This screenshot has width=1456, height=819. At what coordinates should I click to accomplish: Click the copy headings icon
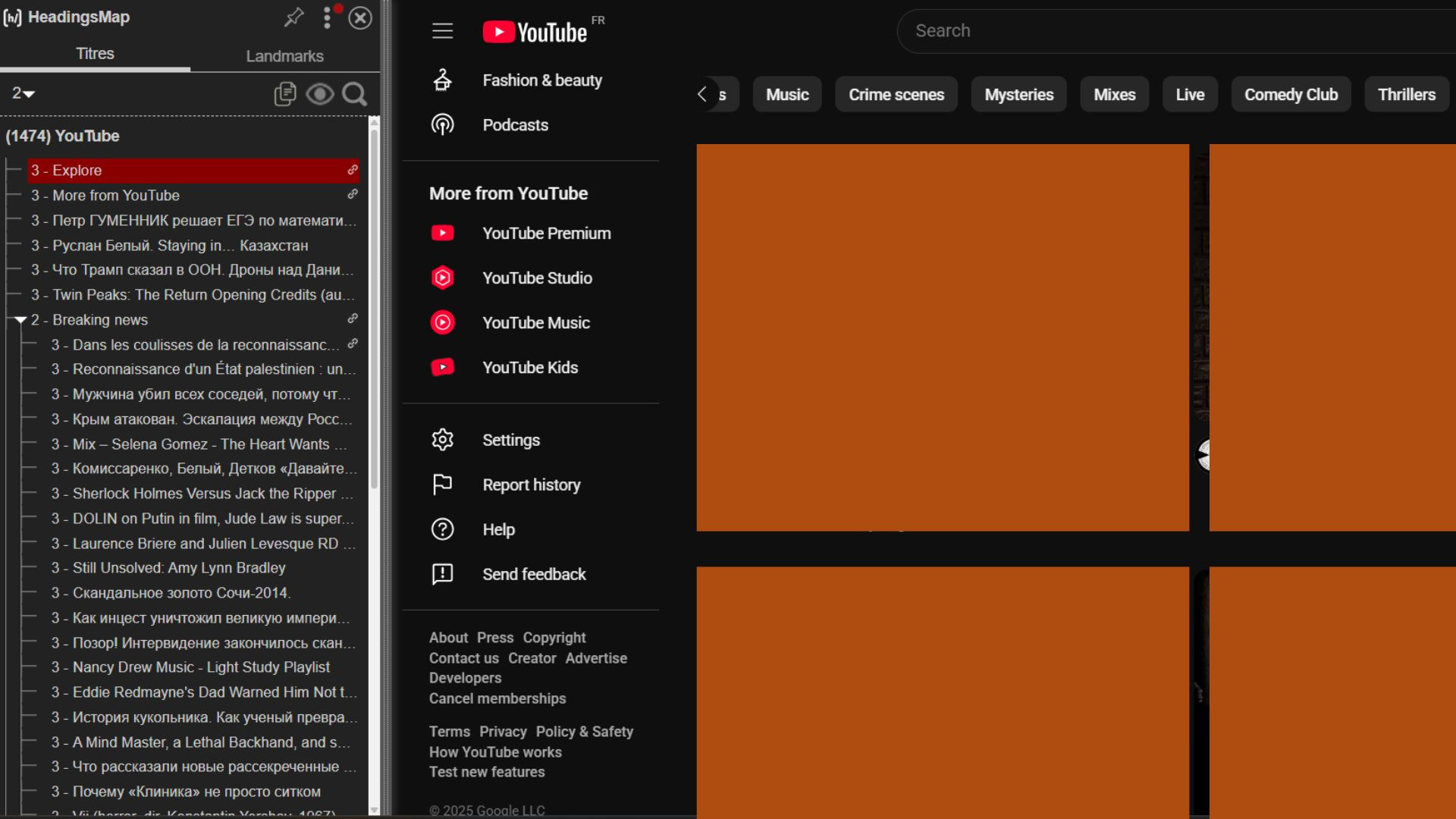[x=284, y=94]
